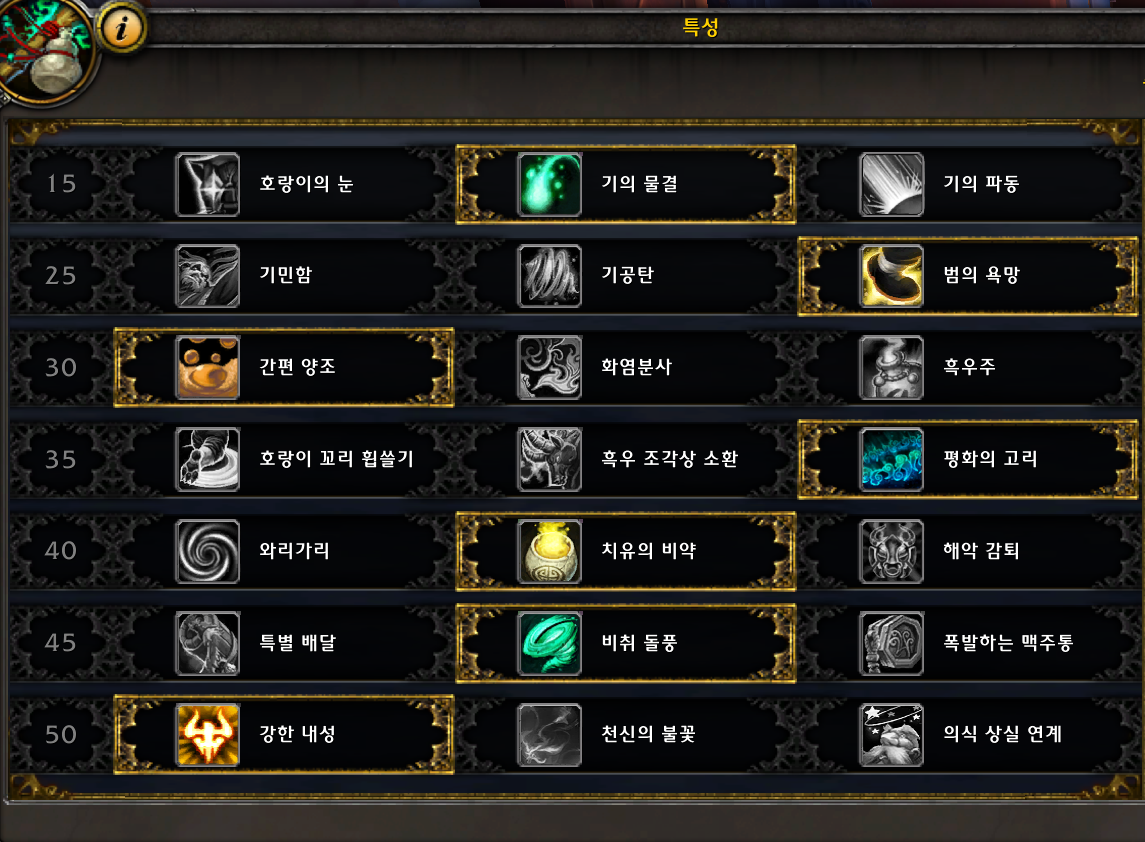Toggle the selected 기의 물결 talent
The image size is (1145, 842).
626,184
